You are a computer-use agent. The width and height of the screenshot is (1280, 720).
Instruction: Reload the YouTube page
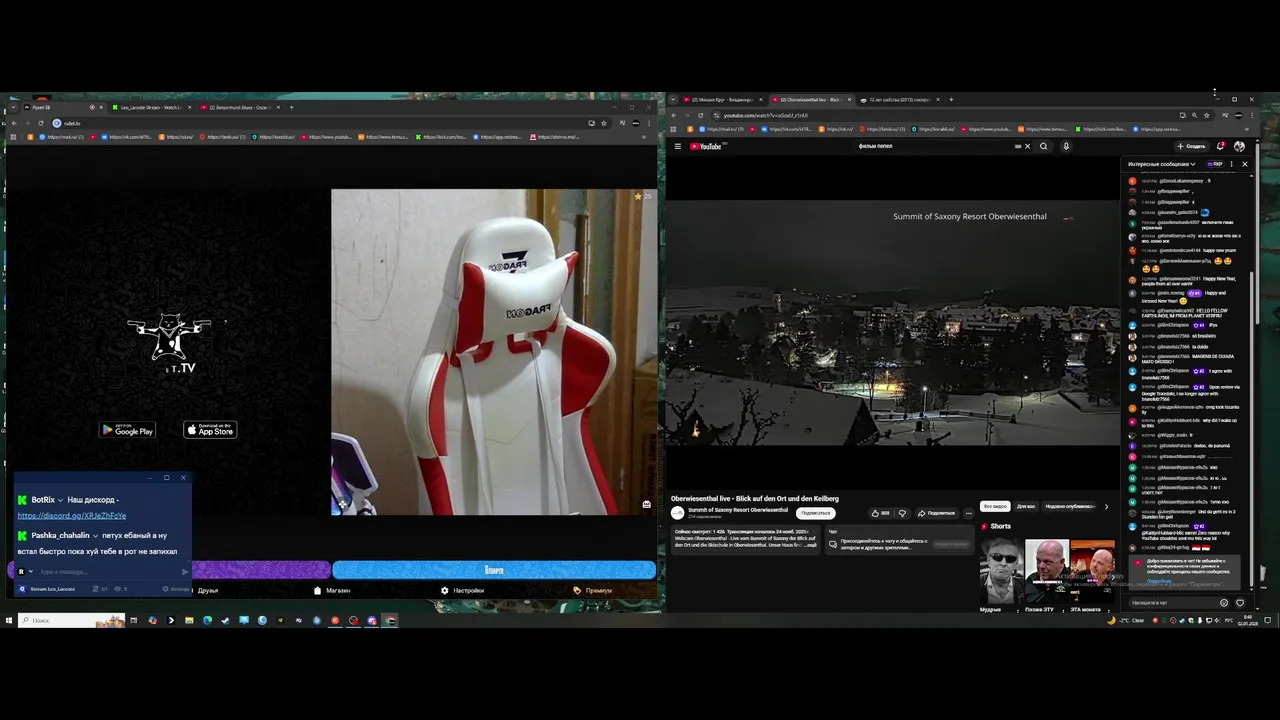[700, 115]
